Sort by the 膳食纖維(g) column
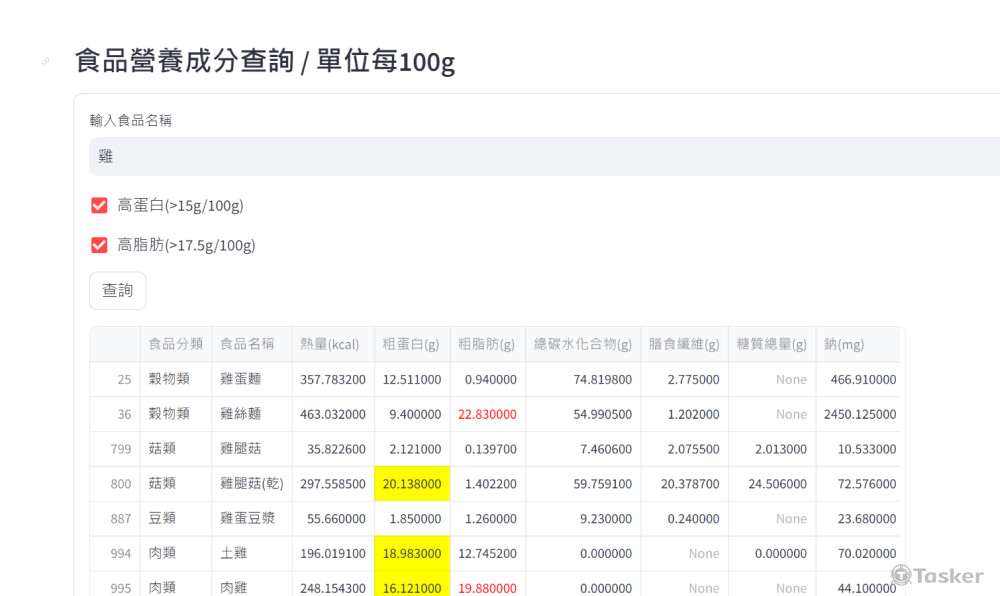This screenshot has height=596, width=1000. pos(684,344)
